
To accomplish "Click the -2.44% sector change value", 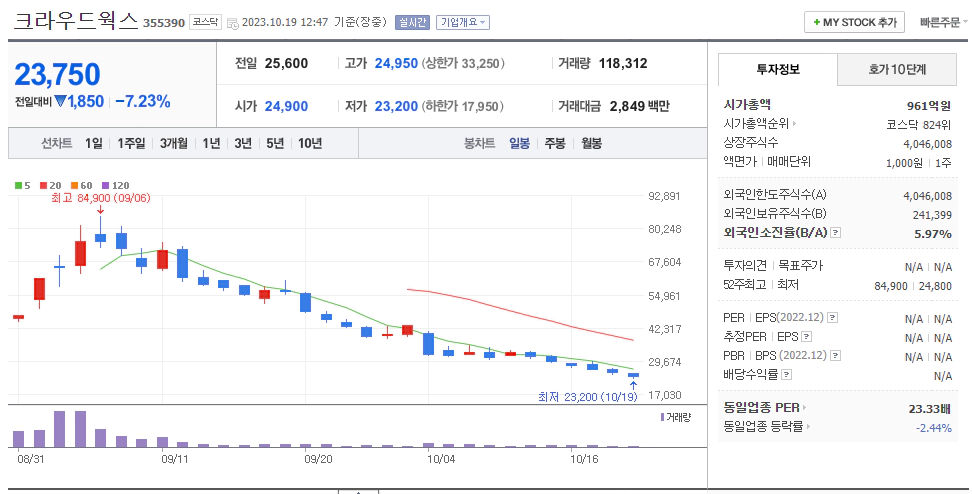I will 934,428.
